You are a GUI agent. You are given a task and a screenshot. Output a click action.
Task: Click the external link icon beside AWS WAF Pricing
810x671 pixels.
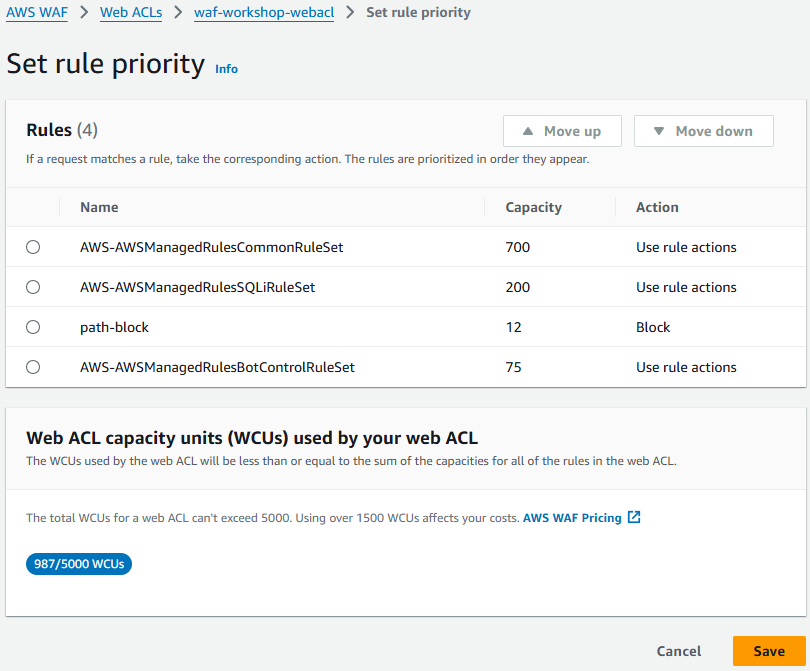coord(634,518)
